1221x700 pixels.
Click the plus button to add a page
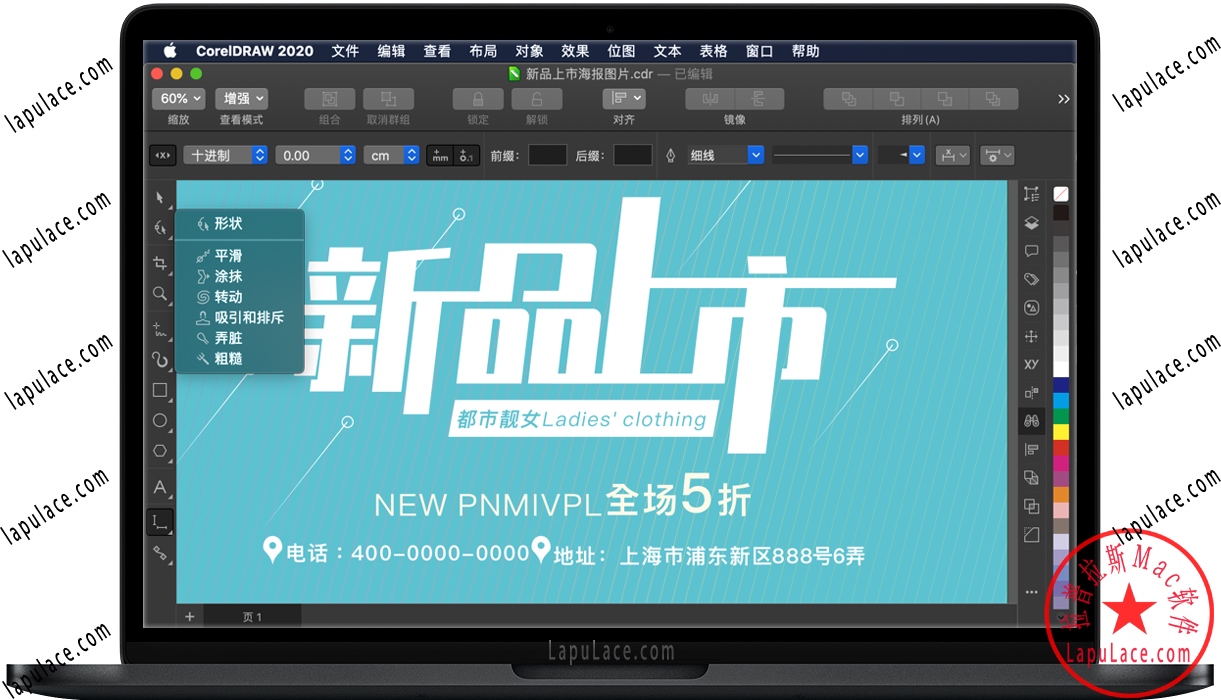click(x=189, y=617)
